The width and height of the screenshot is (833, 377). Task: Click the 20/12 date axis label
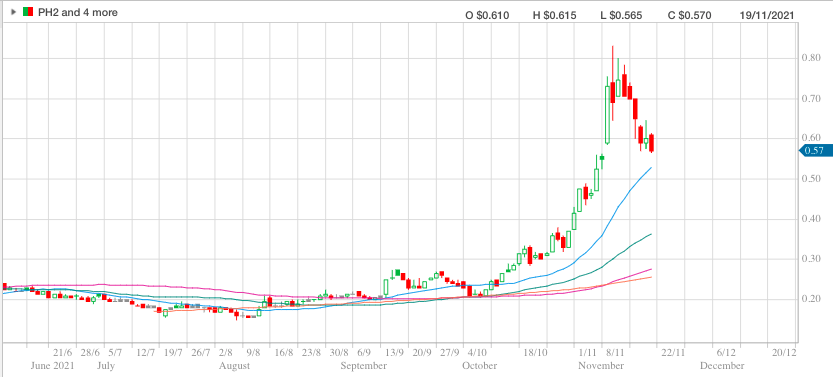(784, 353)
